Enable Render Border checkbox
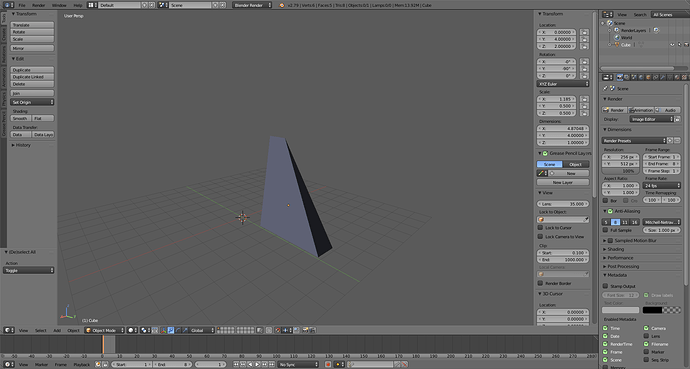This screenshot has height=369, width=690. 540,283
